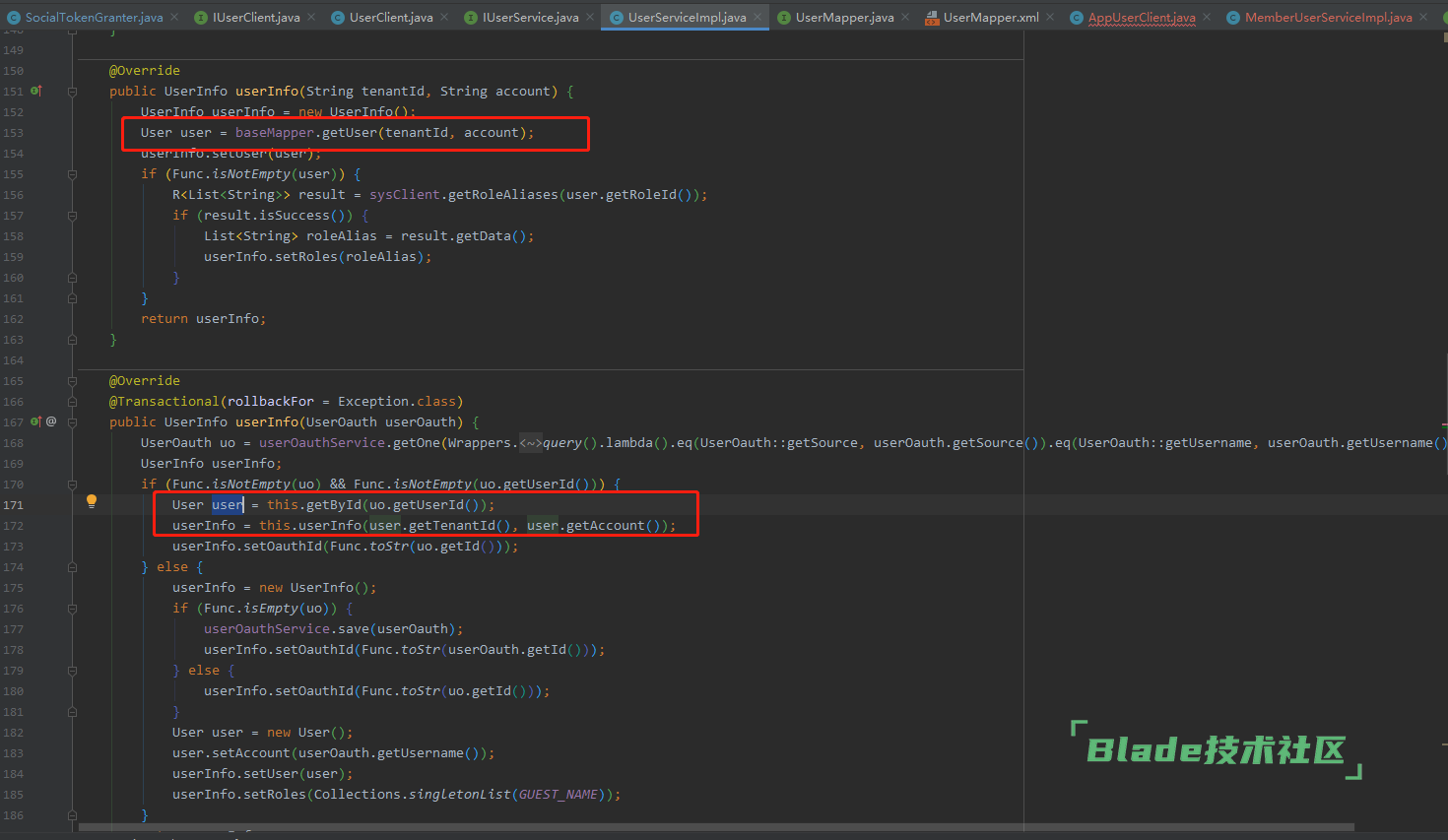Screen dimensions: 1448x840
Task: Close the UserMapper.xml tab
Action: 1050,17
